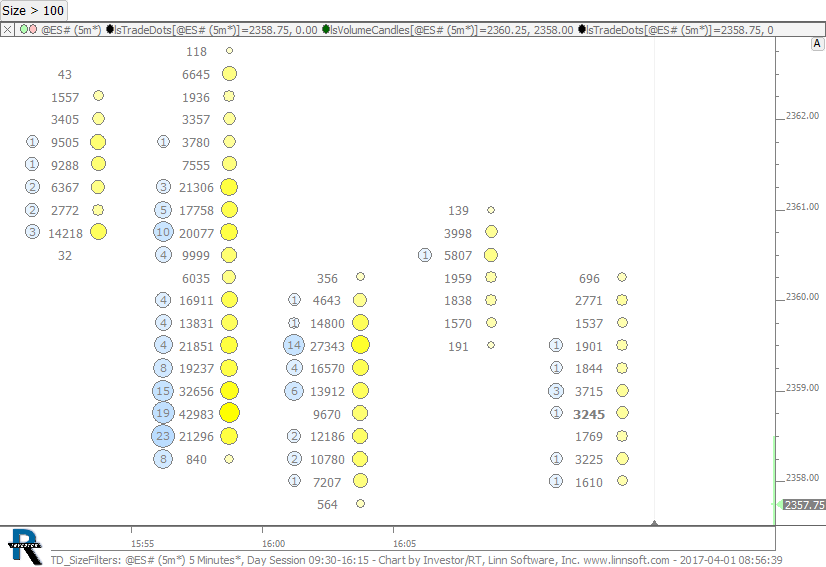Image resolution: width=826 pixels, height=567 pixels.
Task: Click the small yellow dot beside 118
Action: click(x=229, y=51)
